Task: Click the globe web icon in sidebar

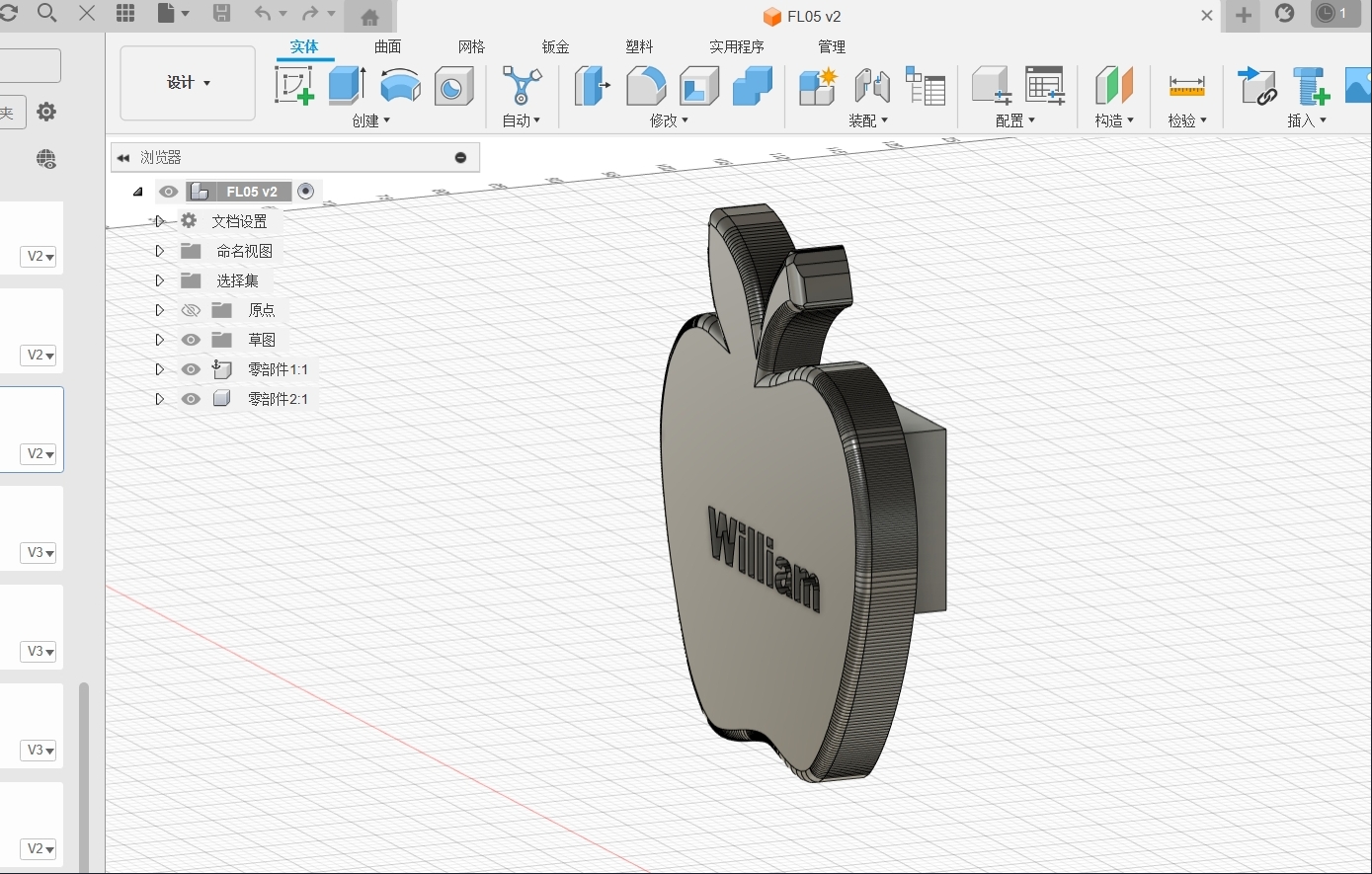Action: [46, 159]
